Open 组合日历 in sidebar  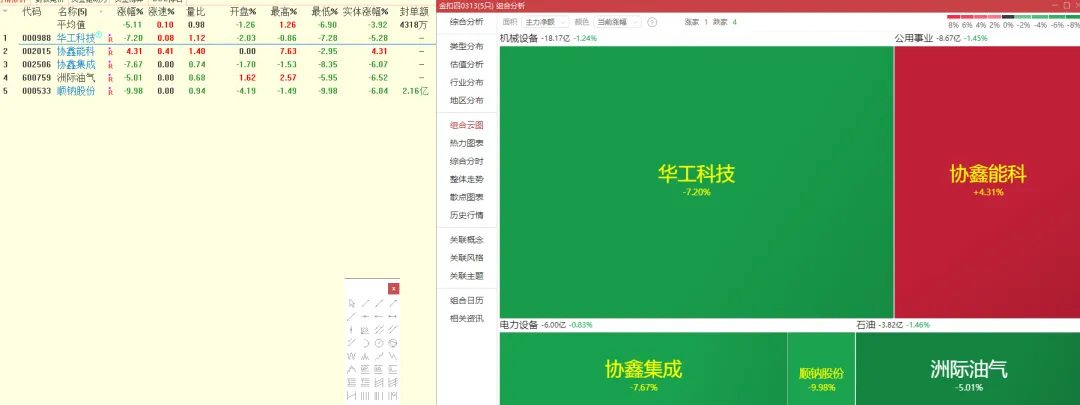pyautogui.click(x=466, y=300)
